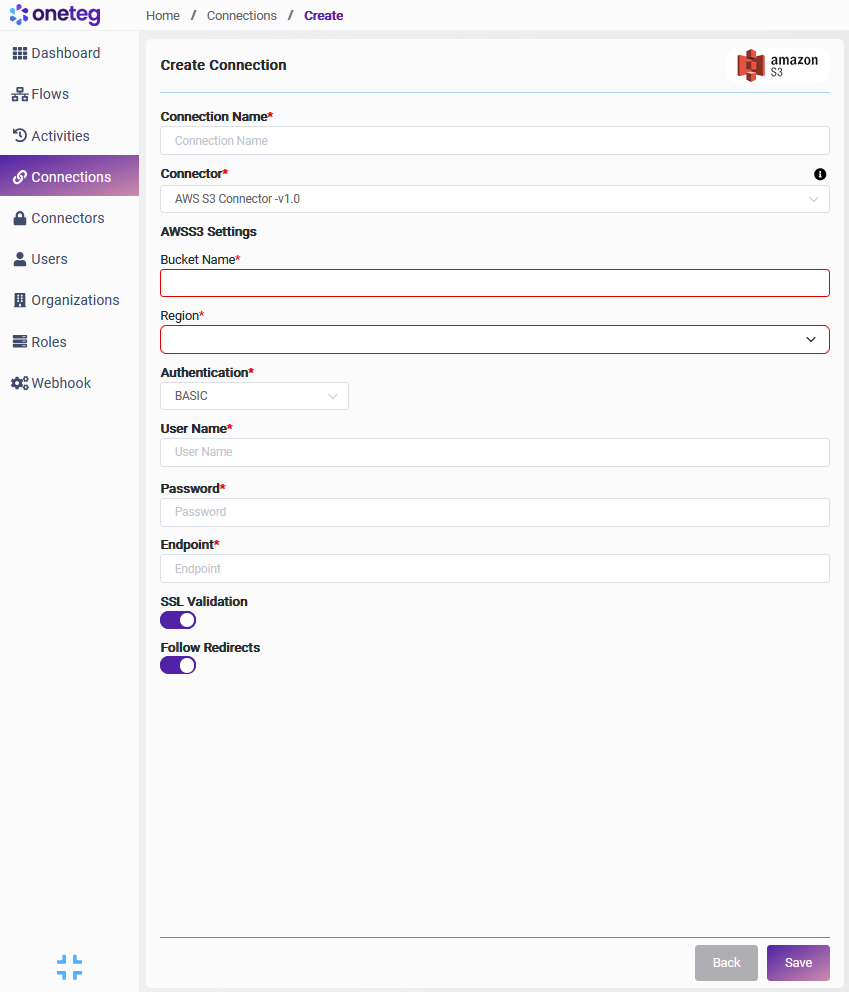The image size is (849, 992).
Task: Click the Organizations building icon
Action: [19, 300]
